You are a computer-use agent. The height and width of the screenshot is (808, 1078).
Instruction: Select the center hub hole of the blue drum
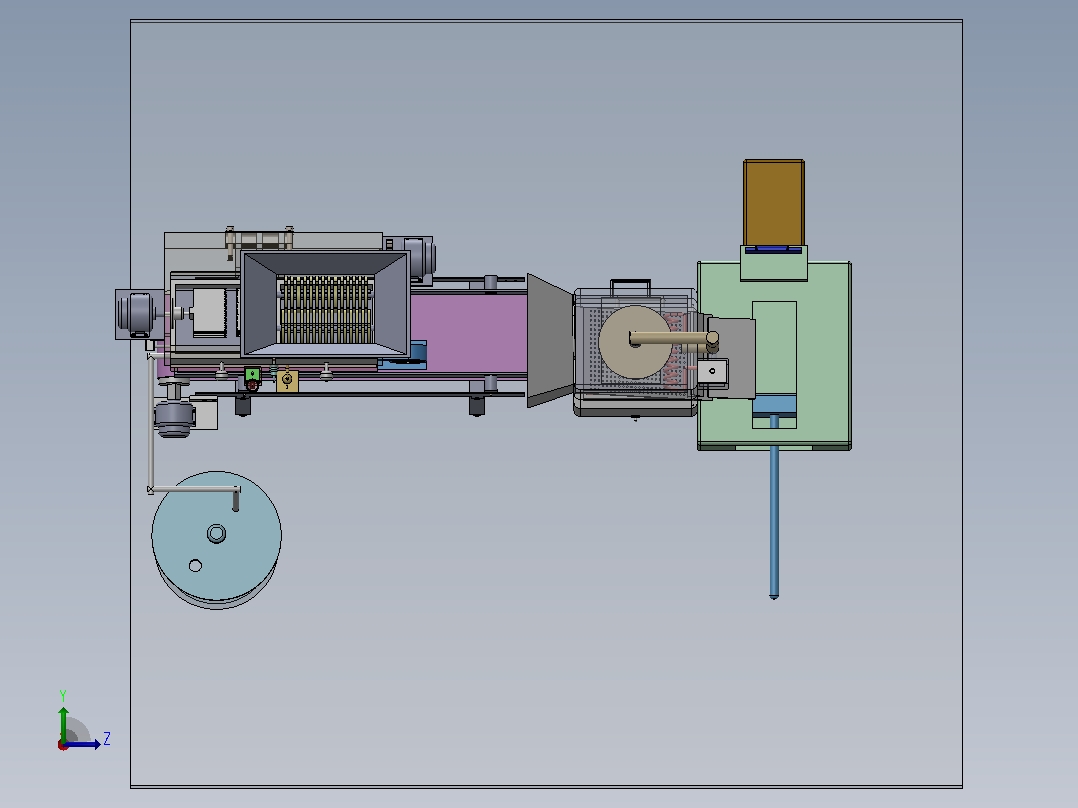(217, 534)
